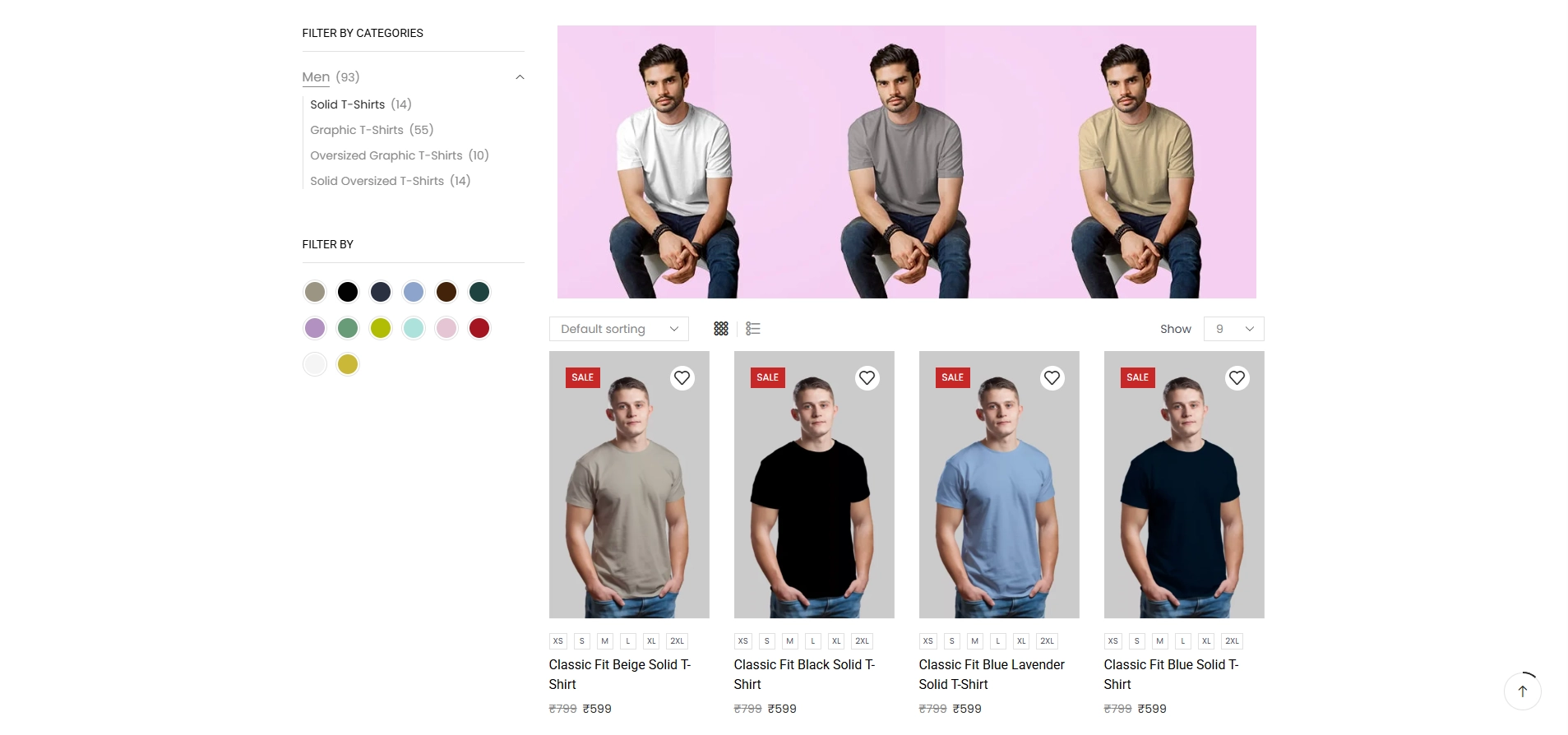This screenshot has width=1568, height=735.
Task: Open Graphic T-Shirts category
Action: 357,130
